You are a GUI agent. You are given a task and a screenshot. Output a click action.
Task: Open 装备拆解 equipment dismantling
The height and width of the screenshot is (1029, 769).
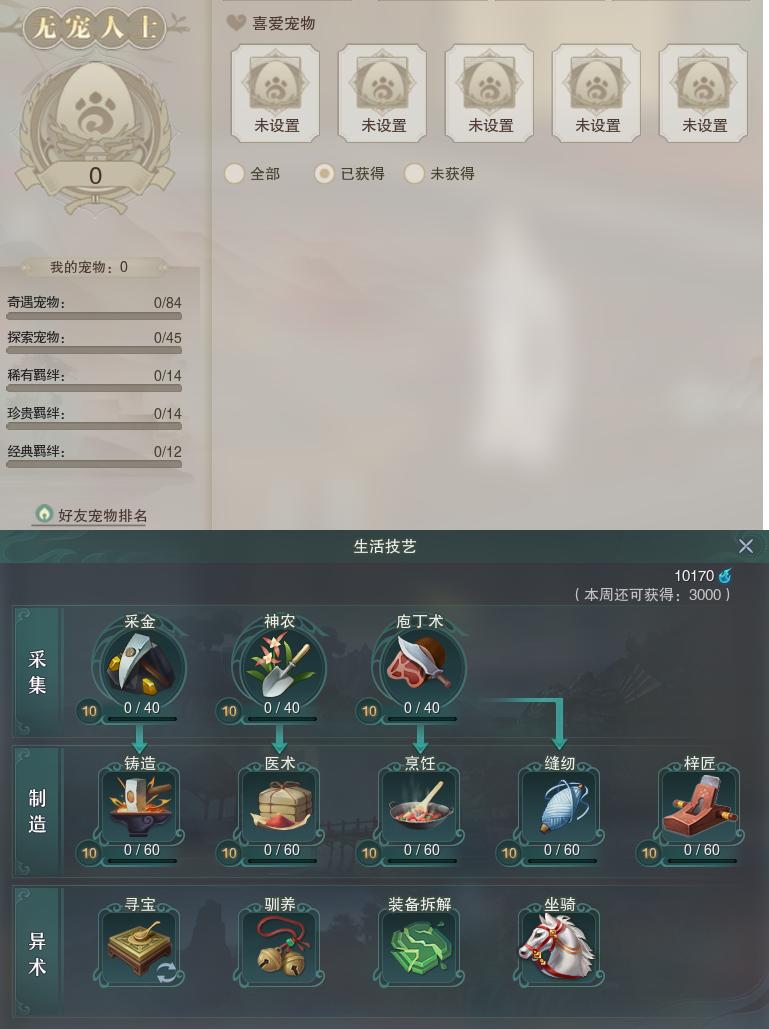(420, 945)
